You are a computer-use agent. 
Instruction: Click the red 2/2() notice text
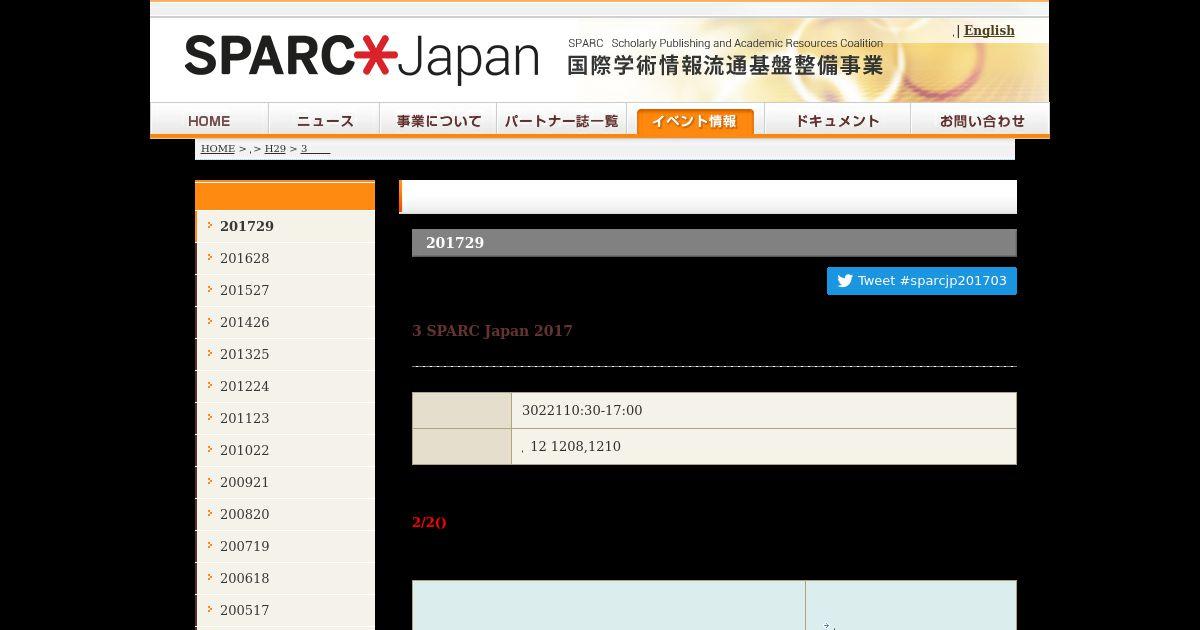click(x=429, y=522)
